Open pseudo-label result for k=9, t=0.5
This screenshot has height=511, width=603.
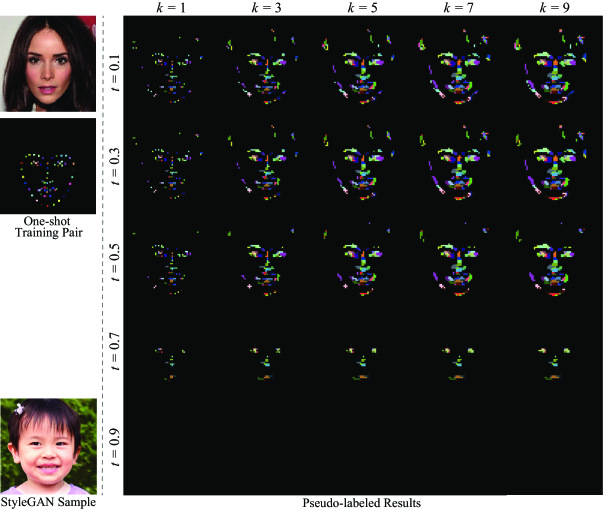click(x=555, y=255)
